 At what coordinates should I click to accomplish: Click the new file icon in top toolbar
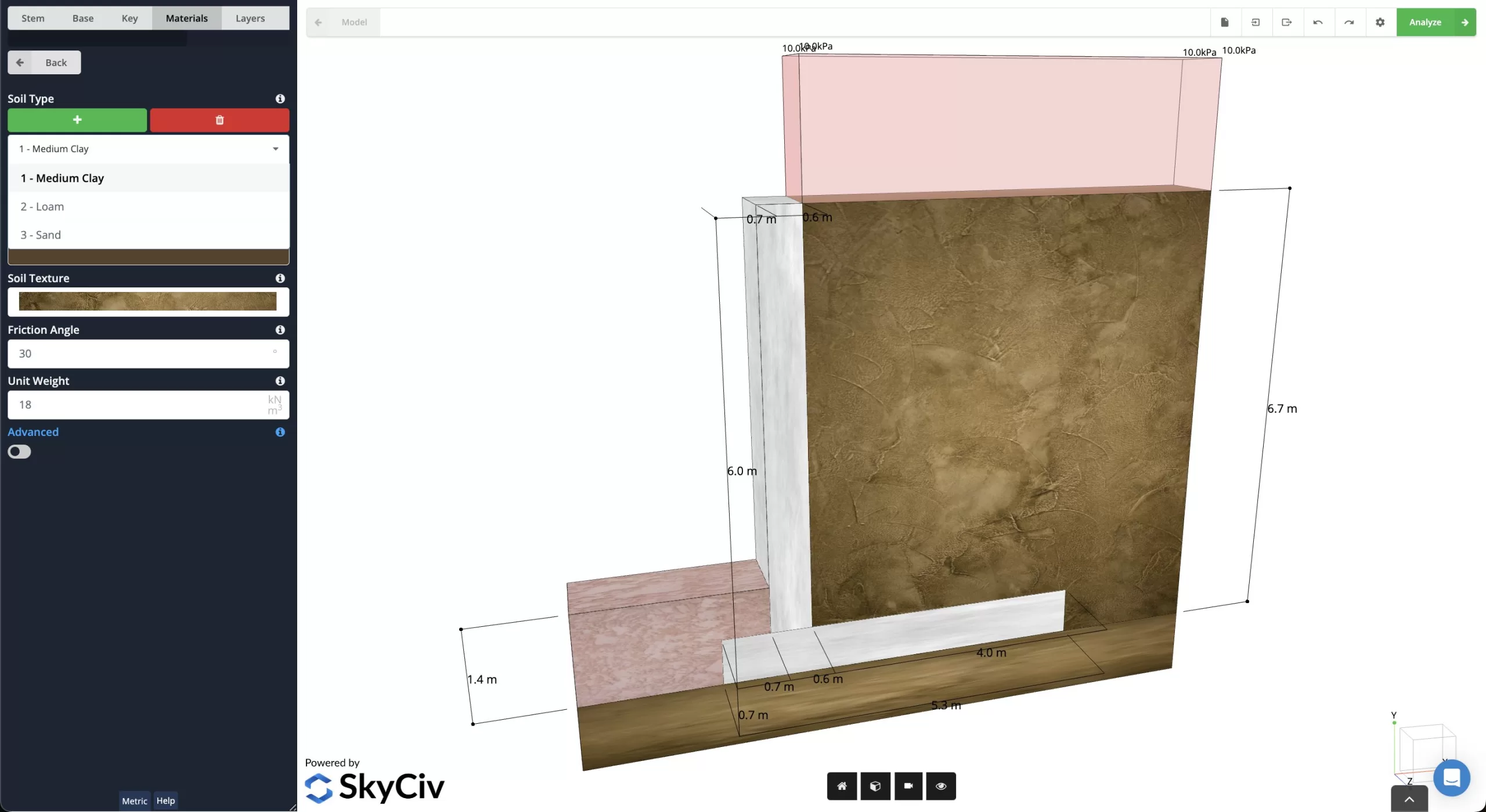(1225, 22)
